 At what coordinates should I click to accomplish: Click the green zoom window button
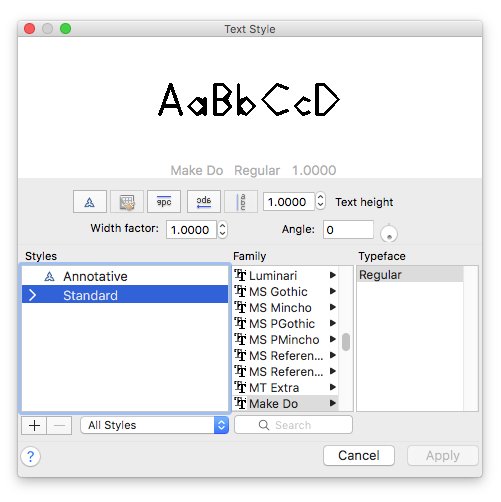[x=65, y=29]
